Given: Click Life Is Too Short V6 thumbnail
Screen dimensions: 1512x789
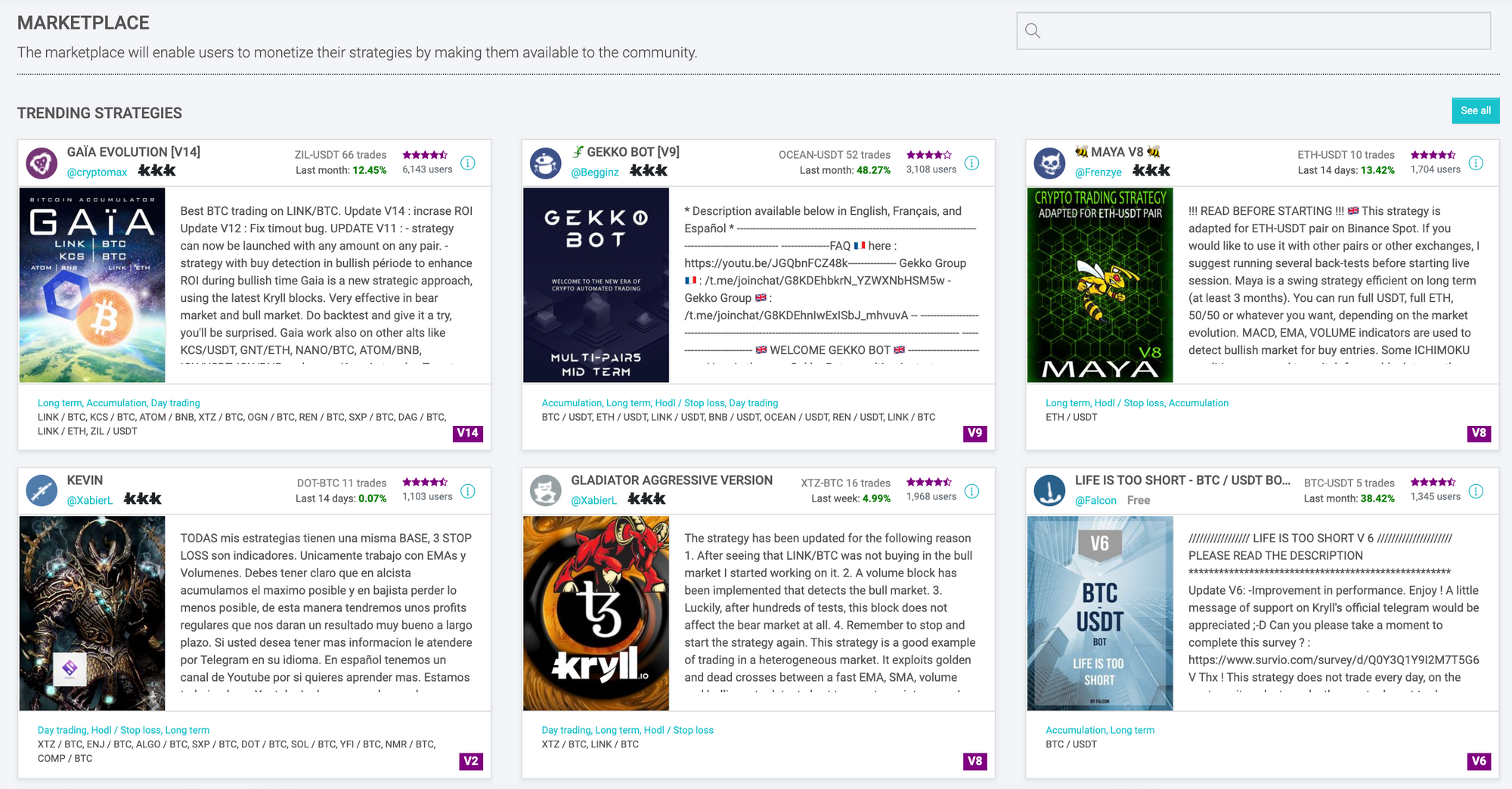Looking at the screenshot, I should (x=1100, y=613).
